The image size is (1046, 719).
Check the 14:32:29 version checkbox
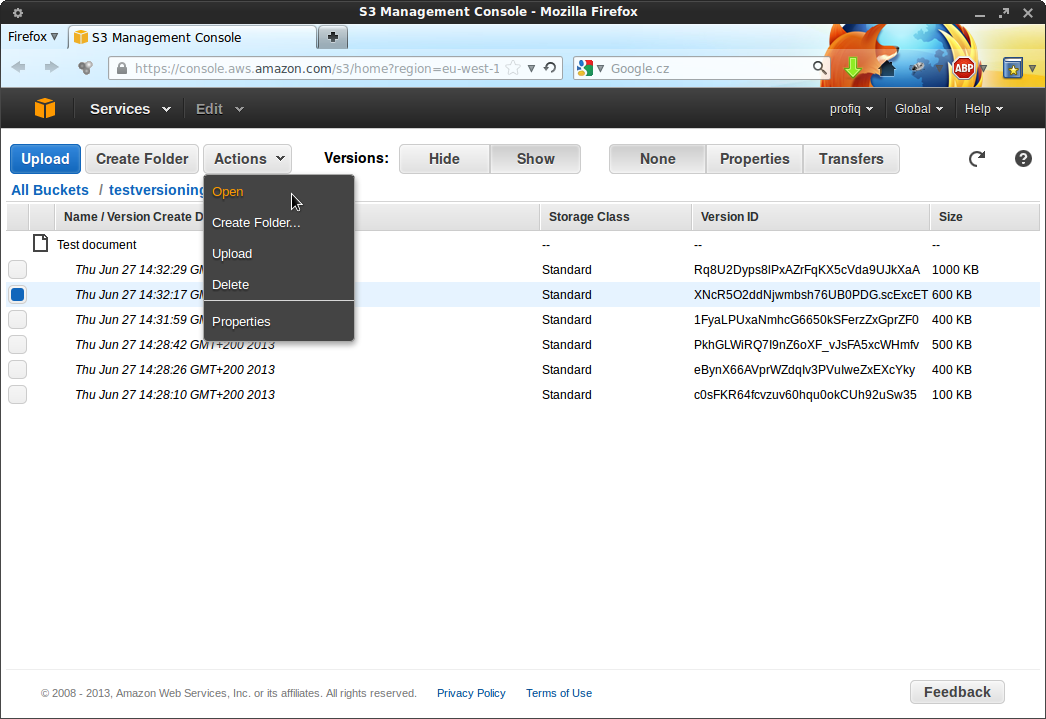pyautogui.click(x=17, y=269)
